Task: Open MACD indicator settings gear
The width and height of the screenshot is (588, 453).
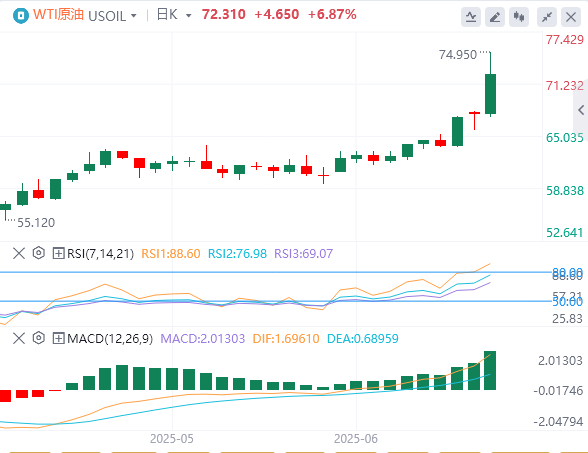Action: [39, 338]
